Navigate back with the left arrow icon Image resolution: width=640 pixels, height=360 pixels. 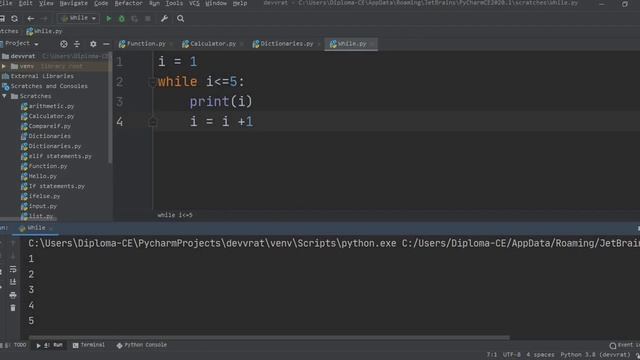(31, 18)
